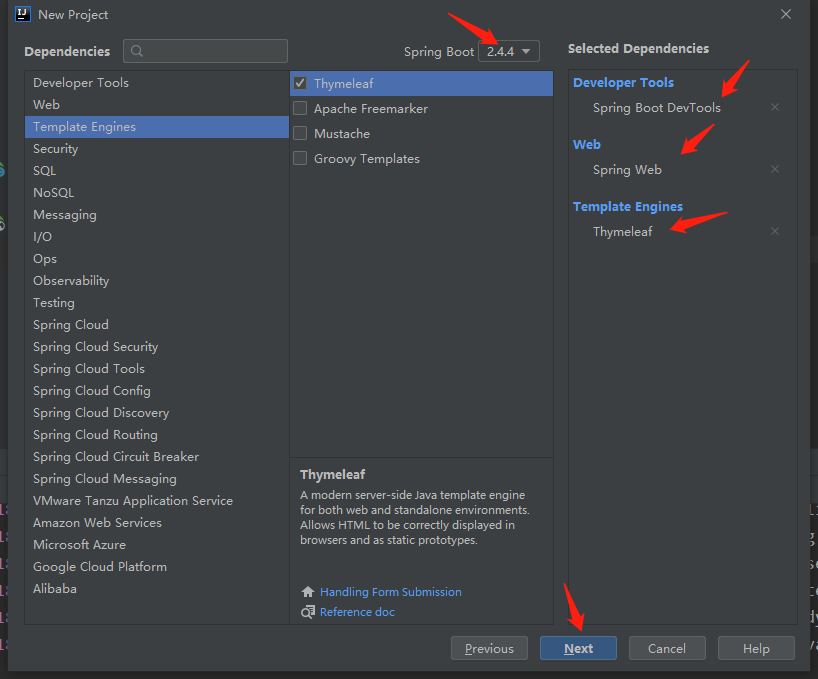The image size is (818, 679).
Task: Select the Developer Tools category
Action: tap(157, 82)
